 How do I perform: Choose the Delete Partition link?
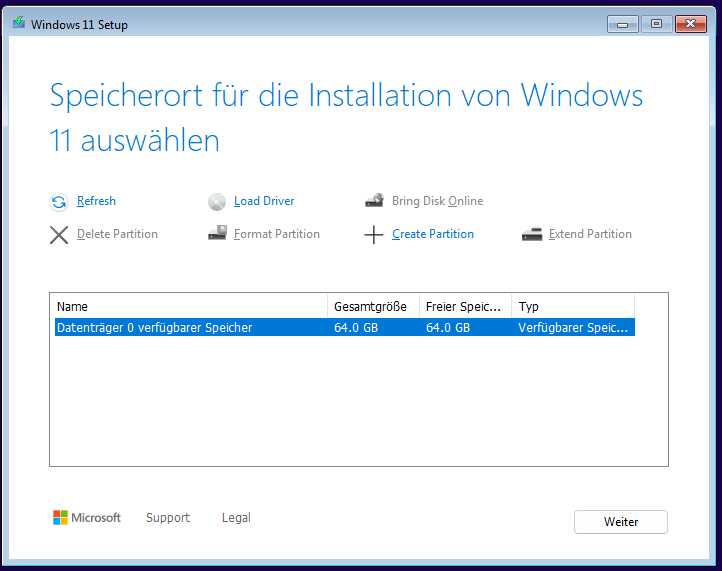pos(117,234)
